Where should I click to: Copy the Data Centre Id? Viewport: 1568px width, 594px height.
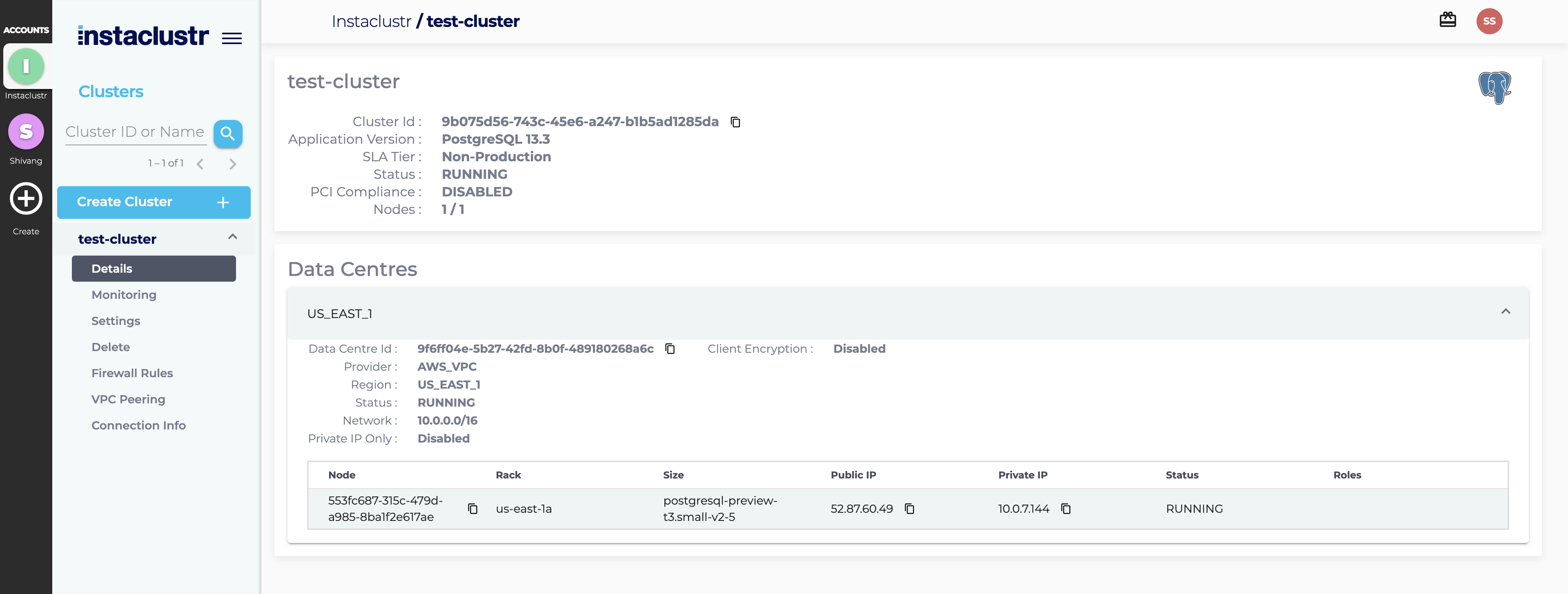(670, 349)
